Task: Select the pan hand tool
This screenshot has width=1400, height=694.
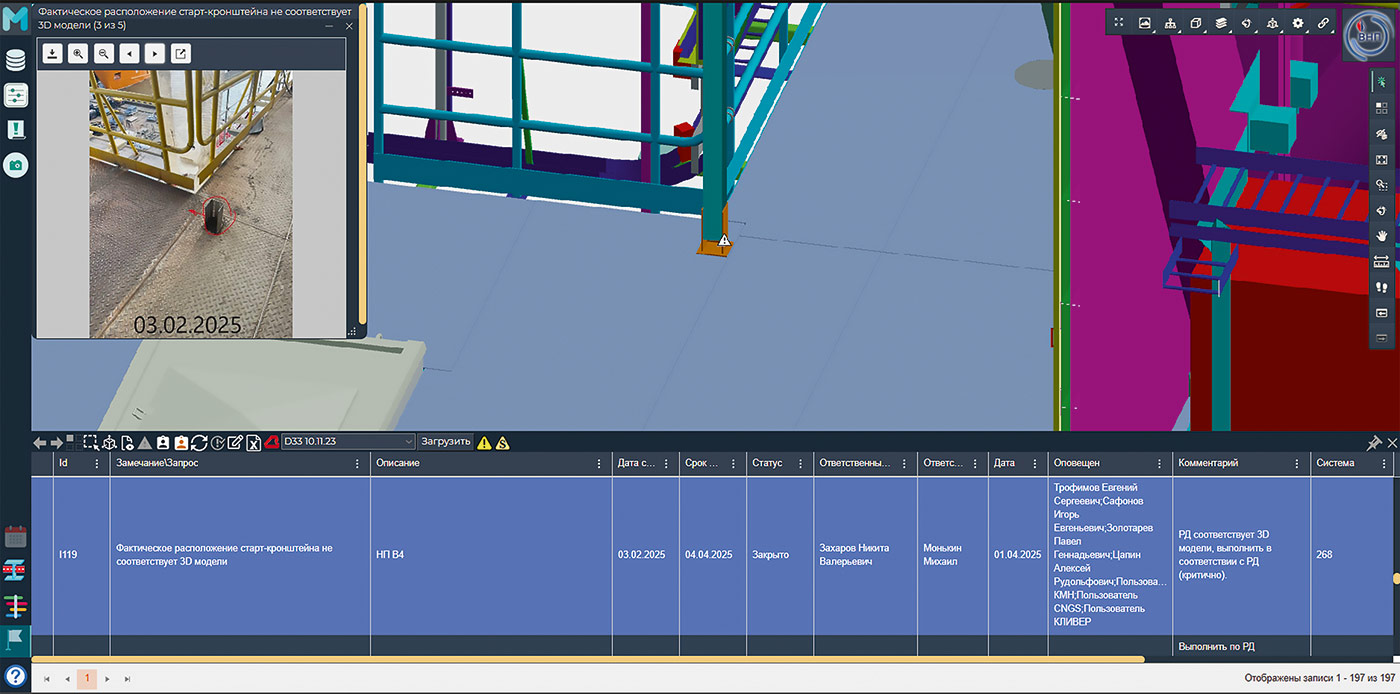Action: tap(1382, 236)
